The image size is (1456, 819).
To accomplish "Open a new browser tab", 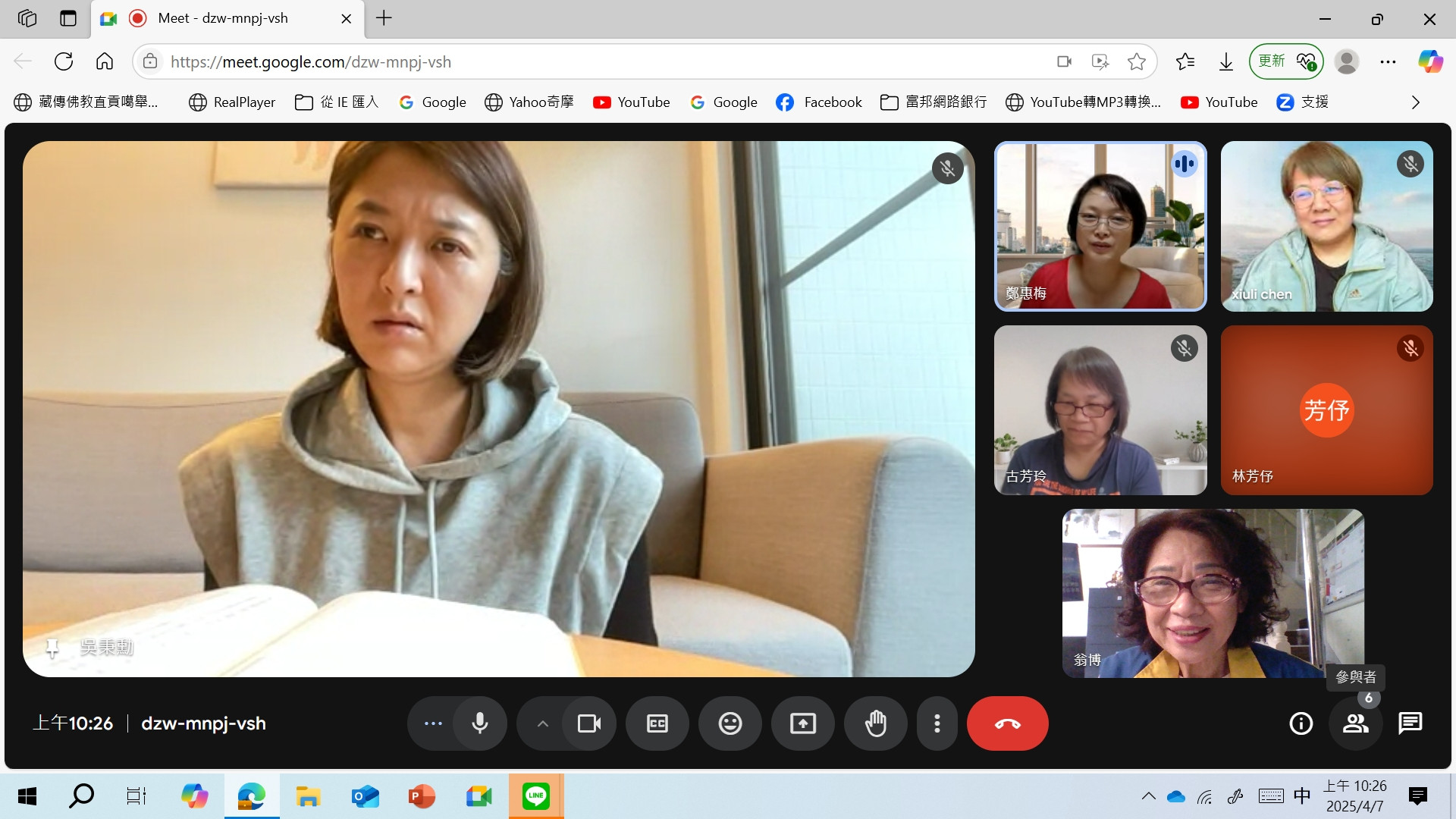I will tap(384, 18).
